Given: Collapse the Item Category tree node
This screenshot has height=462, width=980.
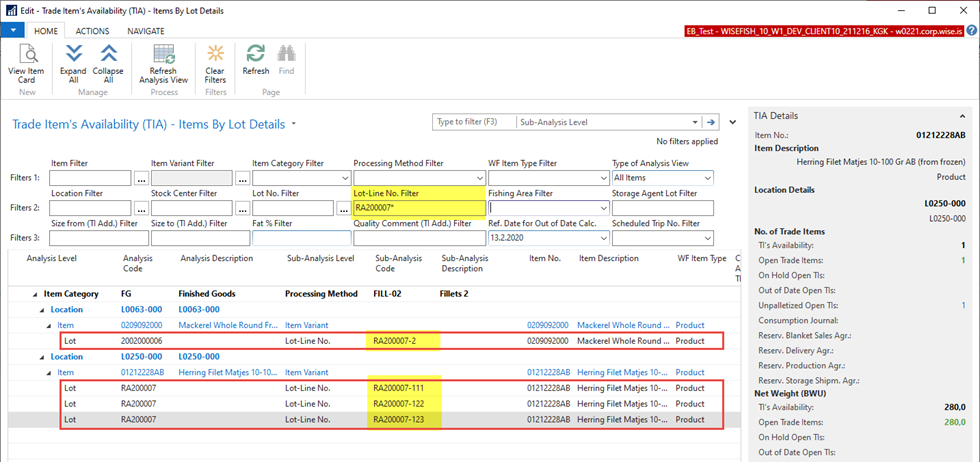Looking at the screenshot, I should tap(37, 294).
